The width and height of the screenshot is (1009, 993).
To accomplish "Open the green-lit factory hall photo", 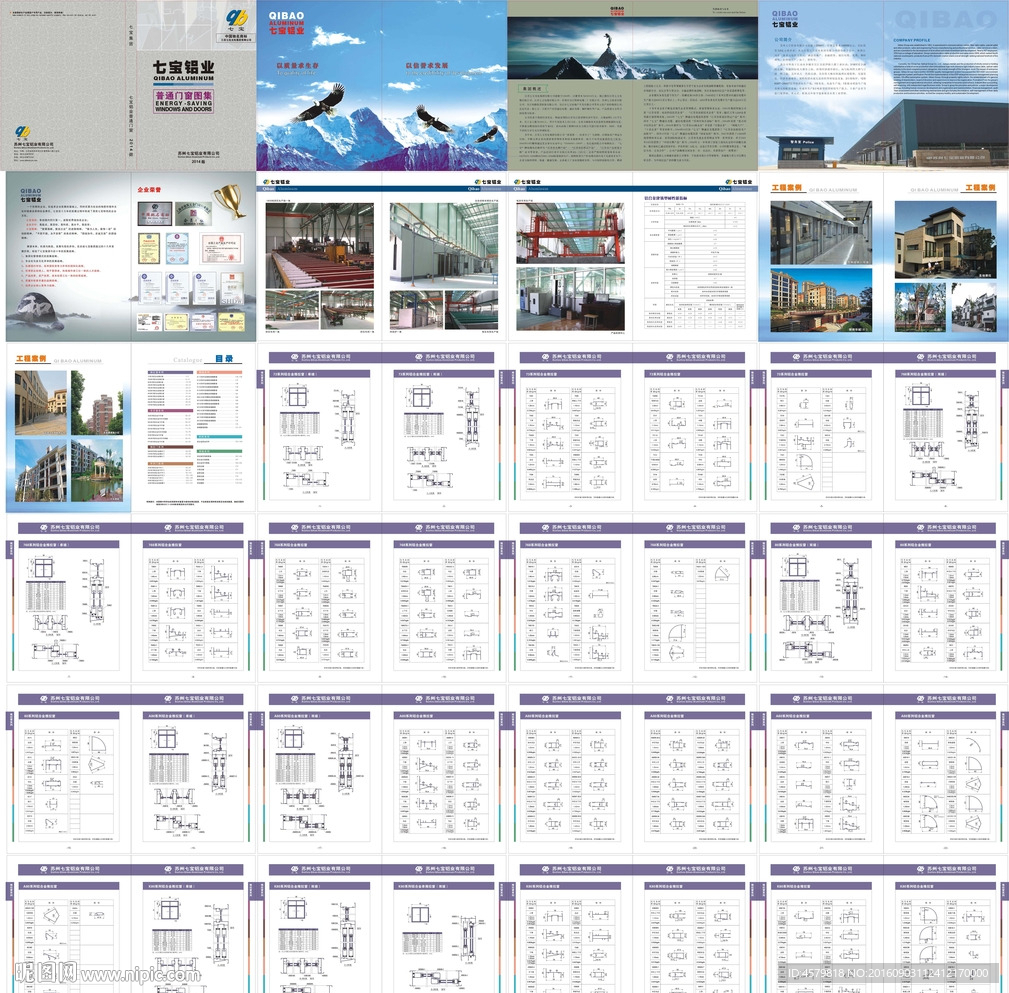I will pos(443,245).
